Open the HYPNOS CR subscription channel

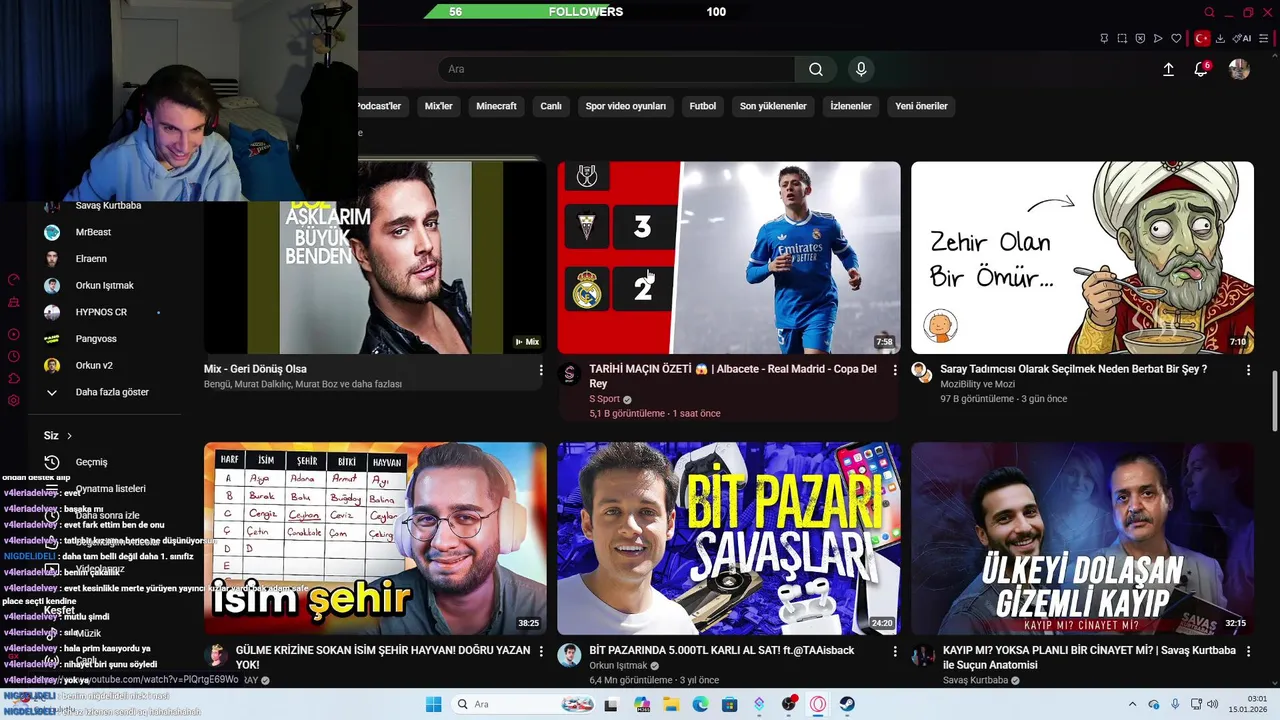(100, 312)
